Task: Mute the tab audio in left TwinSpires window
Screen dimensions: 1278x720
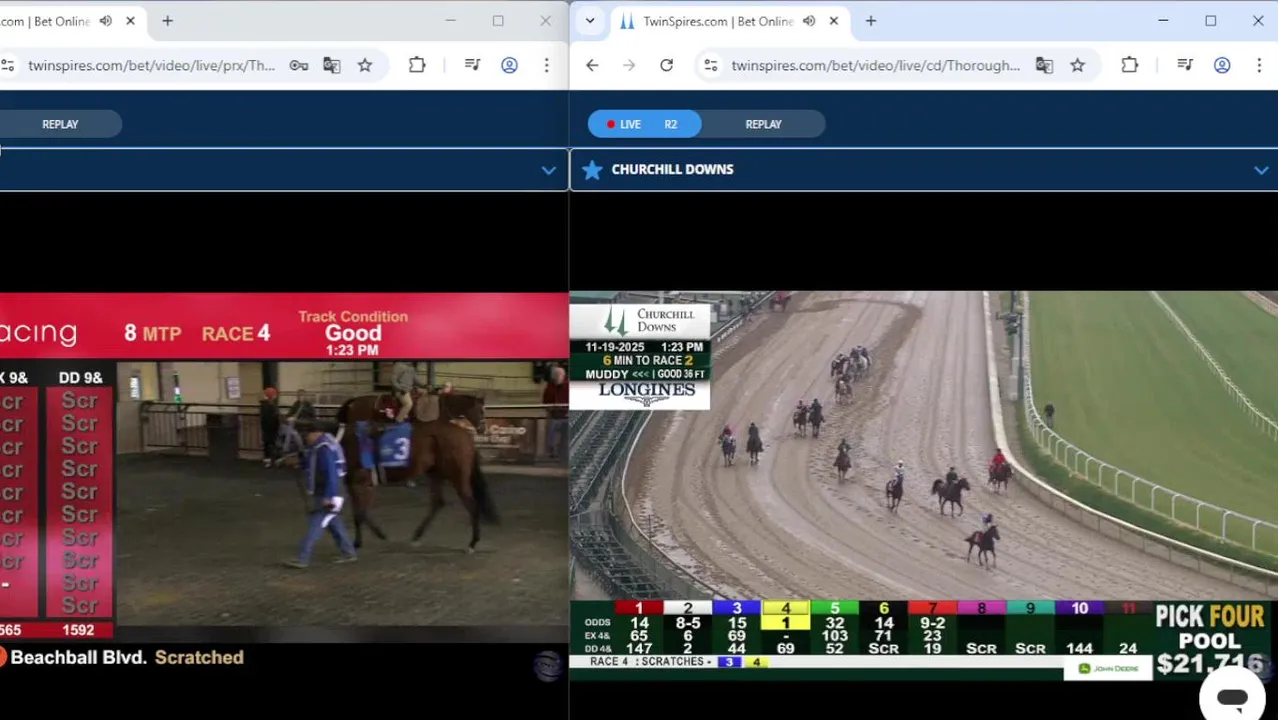Action: 105,21
